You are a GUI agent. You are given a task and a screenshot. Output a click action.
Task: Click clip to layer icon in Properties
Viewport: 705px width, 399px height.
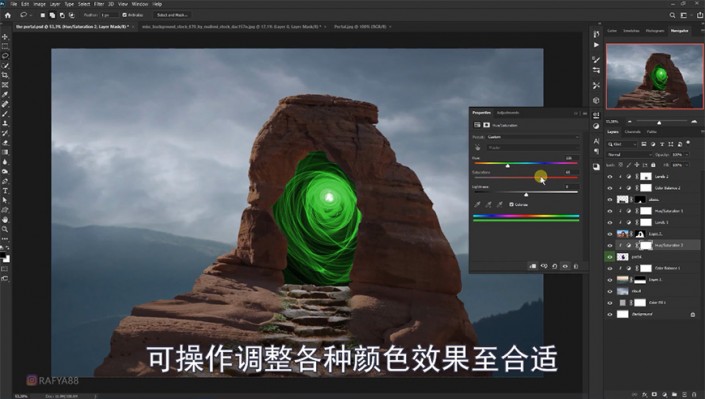[533, 266]
